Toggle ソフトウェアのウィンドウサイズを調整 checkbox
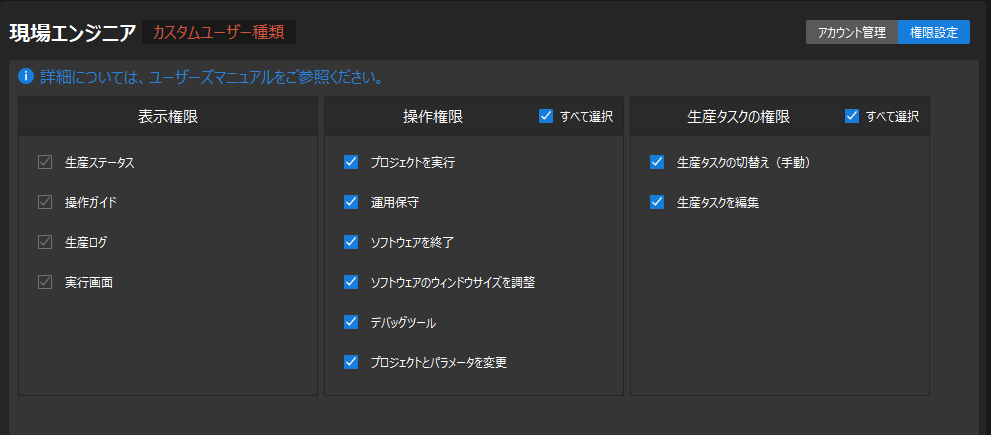 pyautogui.click(x=351, y=282)
